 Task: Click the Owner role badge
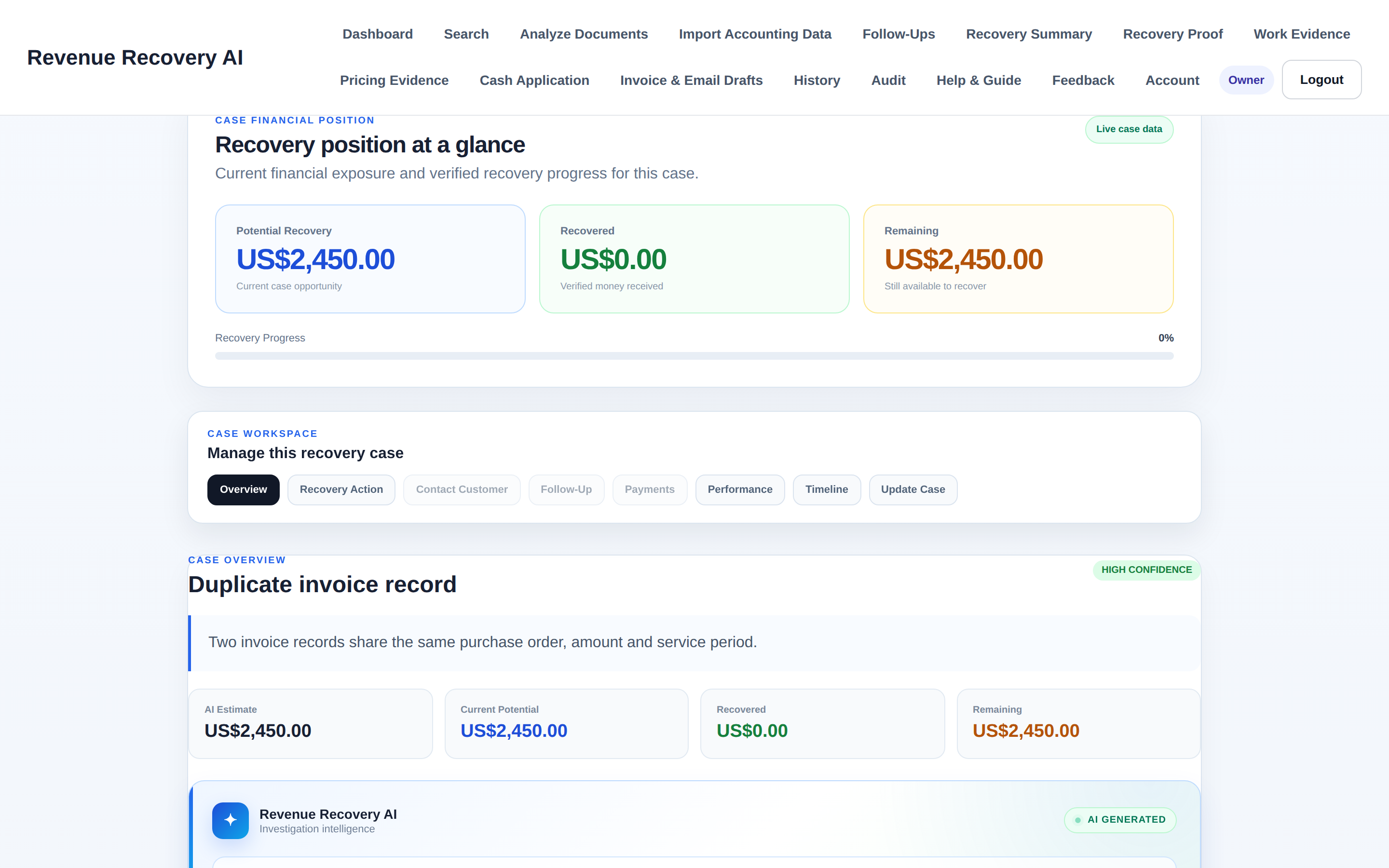(1246, 80)
